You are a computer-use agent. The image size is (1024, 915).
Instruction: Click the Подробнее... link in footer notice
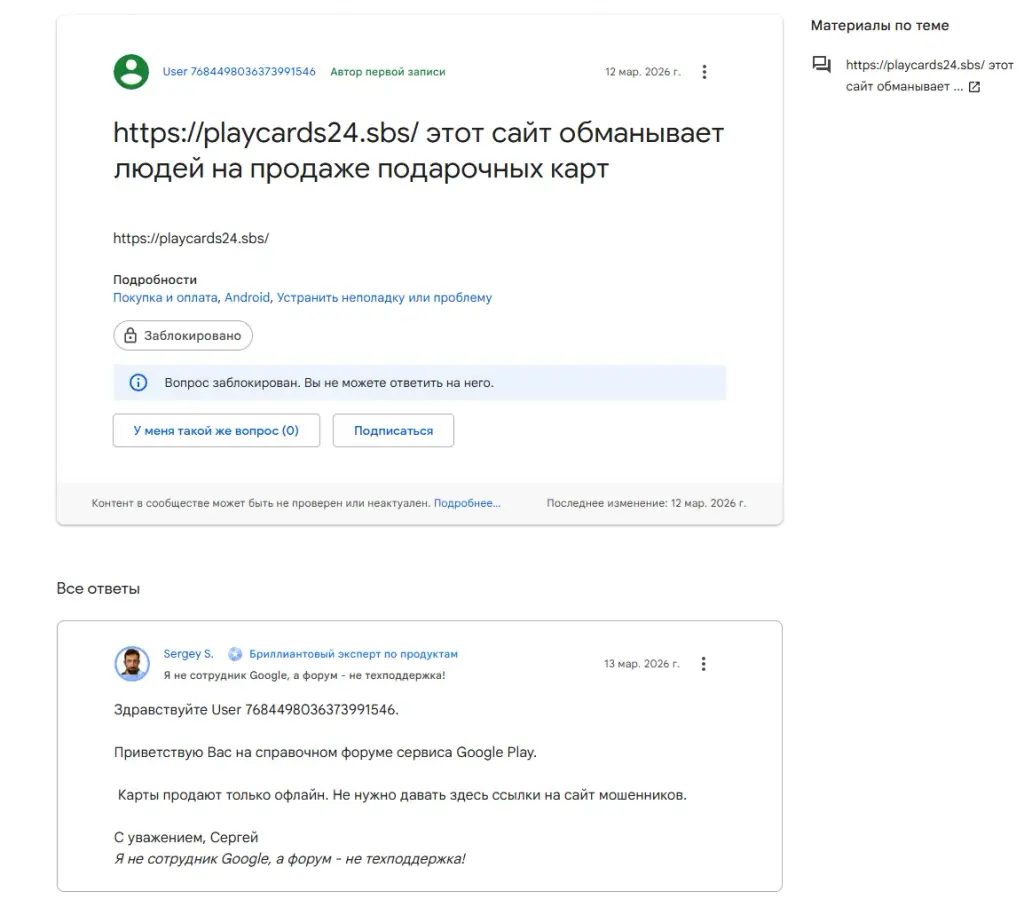click(467, 503)
